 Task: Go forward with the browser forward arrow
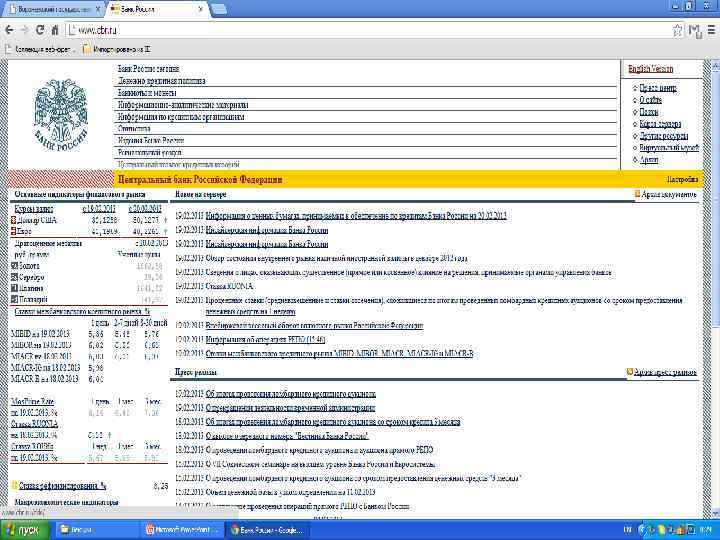pos(25,30)
